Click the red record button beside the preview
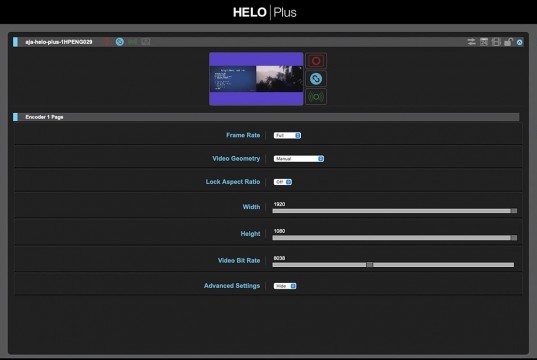537x360 pixels. point(316,61)
